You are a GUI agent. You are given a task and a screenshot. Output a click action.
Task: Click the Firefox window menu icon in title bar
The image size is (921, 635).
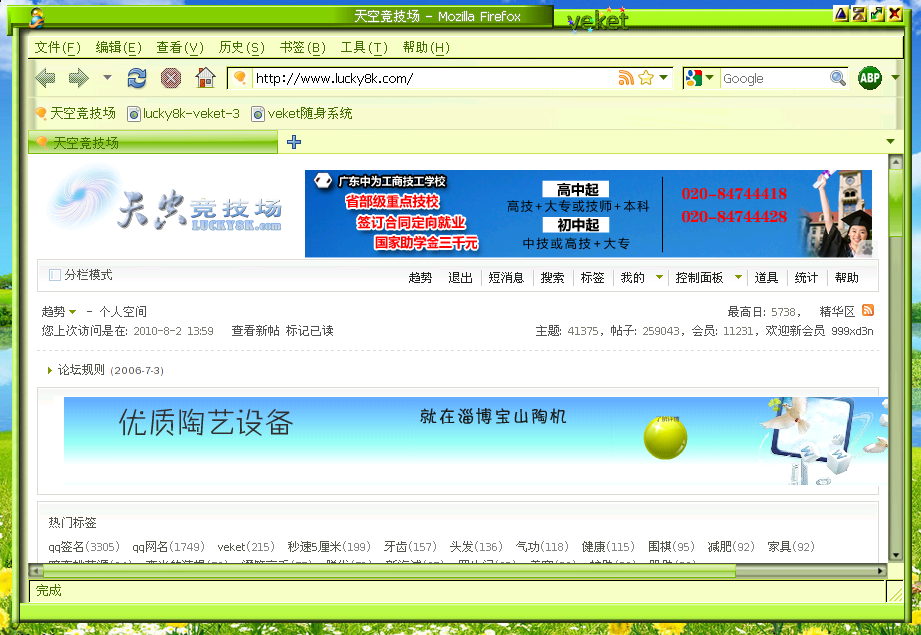36,16
